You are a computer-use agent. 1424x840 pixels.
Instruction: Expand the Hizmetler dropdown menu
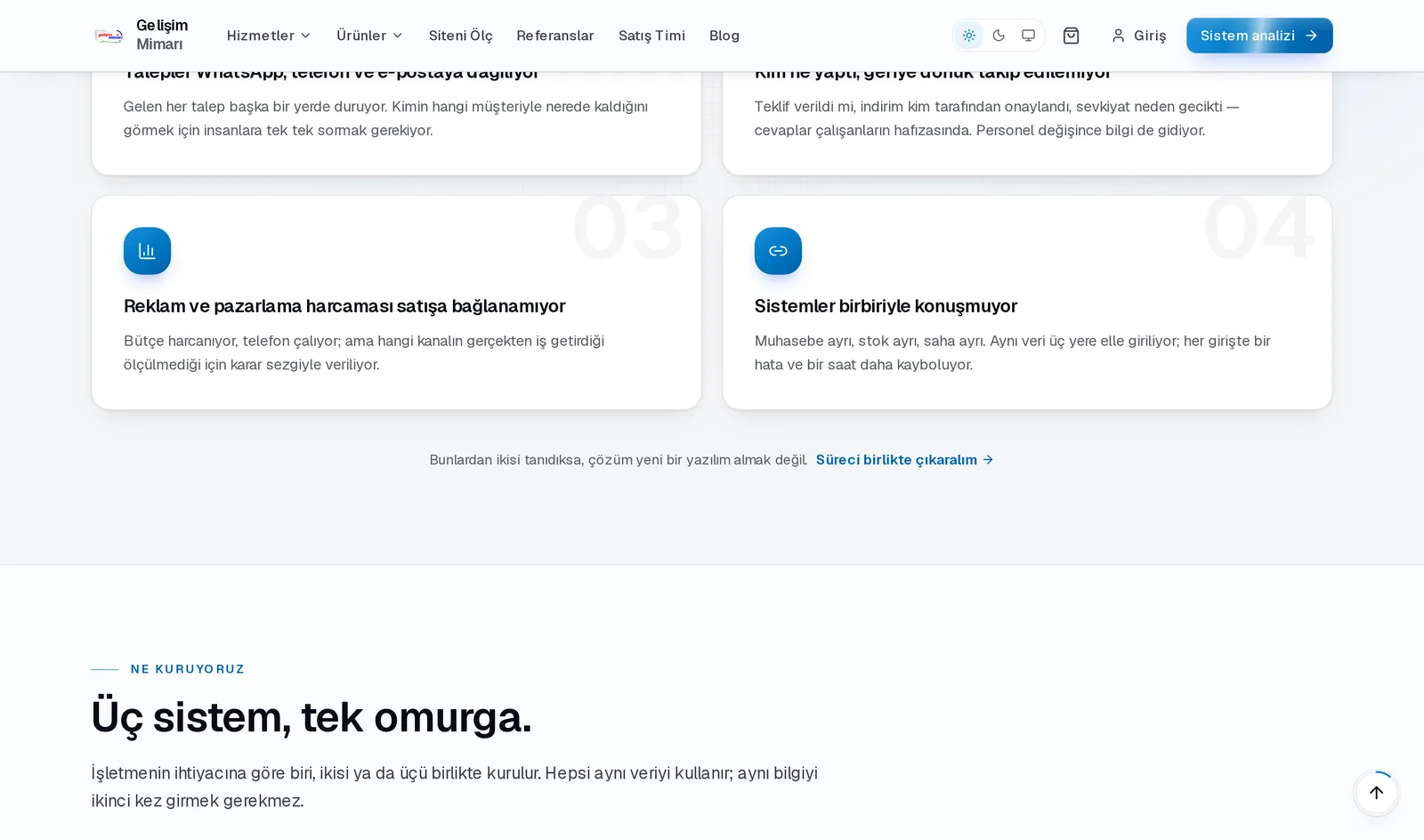pyautogui.click(x=269, y=36)
